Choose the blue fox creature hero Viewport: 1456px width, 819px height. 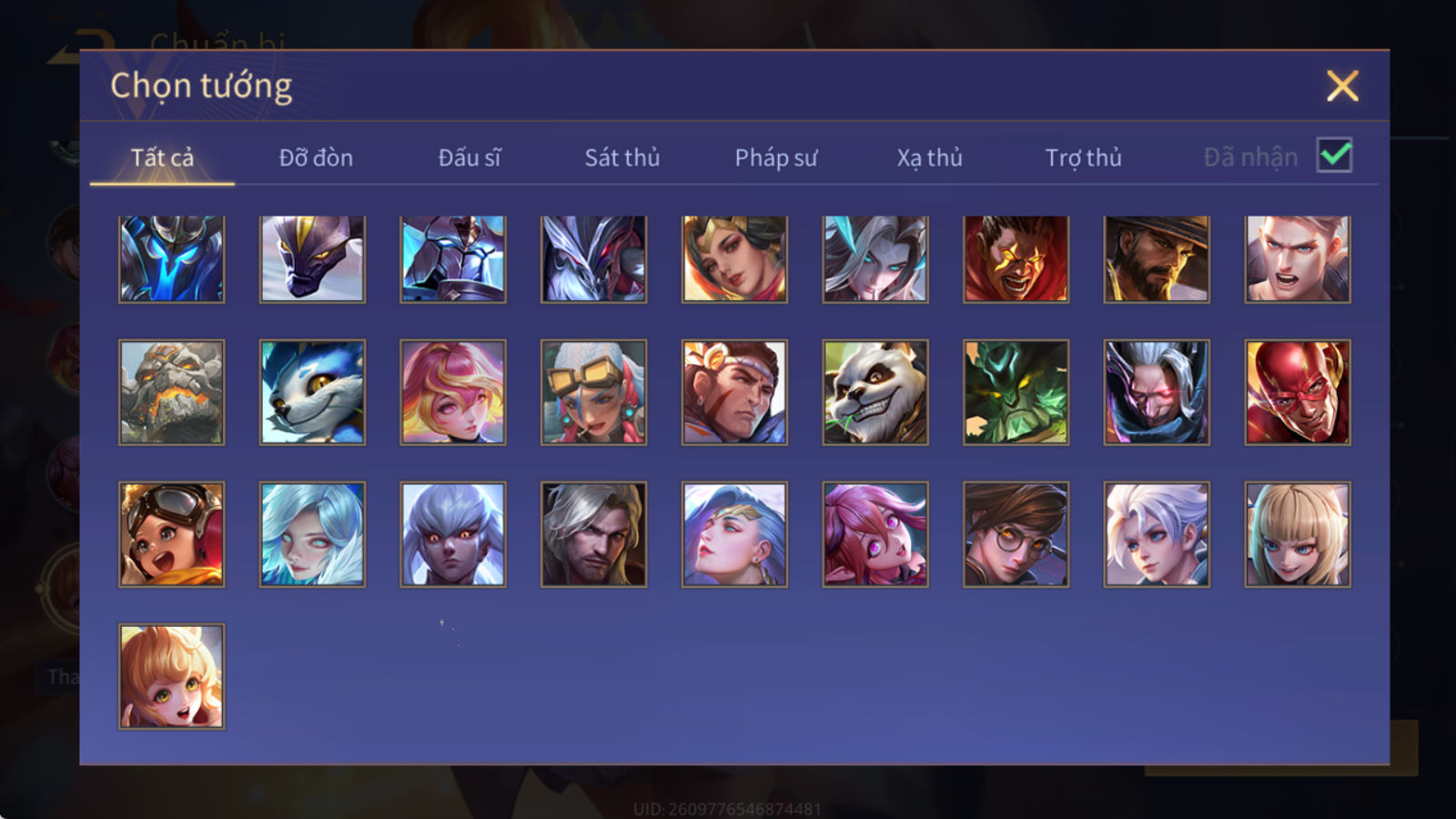(312, 392)
